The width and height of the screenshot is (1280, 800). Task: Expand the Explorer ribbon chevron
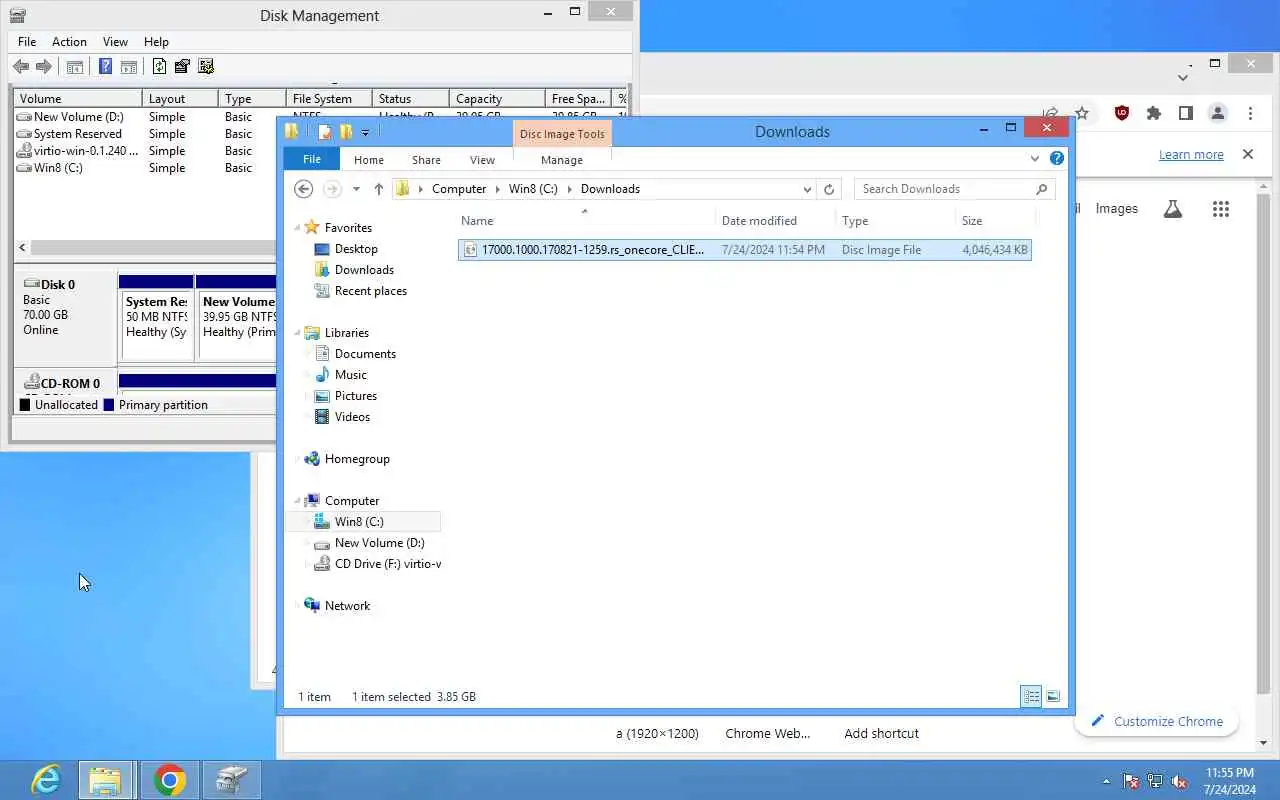(1035, 158)
